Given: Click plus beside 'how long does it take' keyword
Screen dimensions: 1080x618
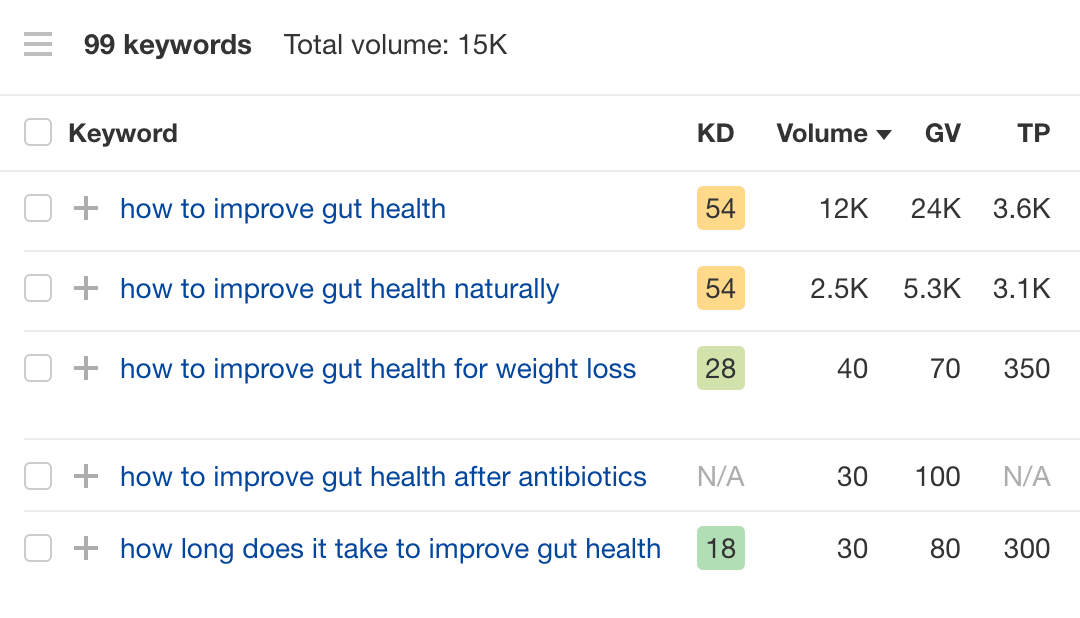Looking at the screenshot, I should pyautogui.click(x=87, y=549).
